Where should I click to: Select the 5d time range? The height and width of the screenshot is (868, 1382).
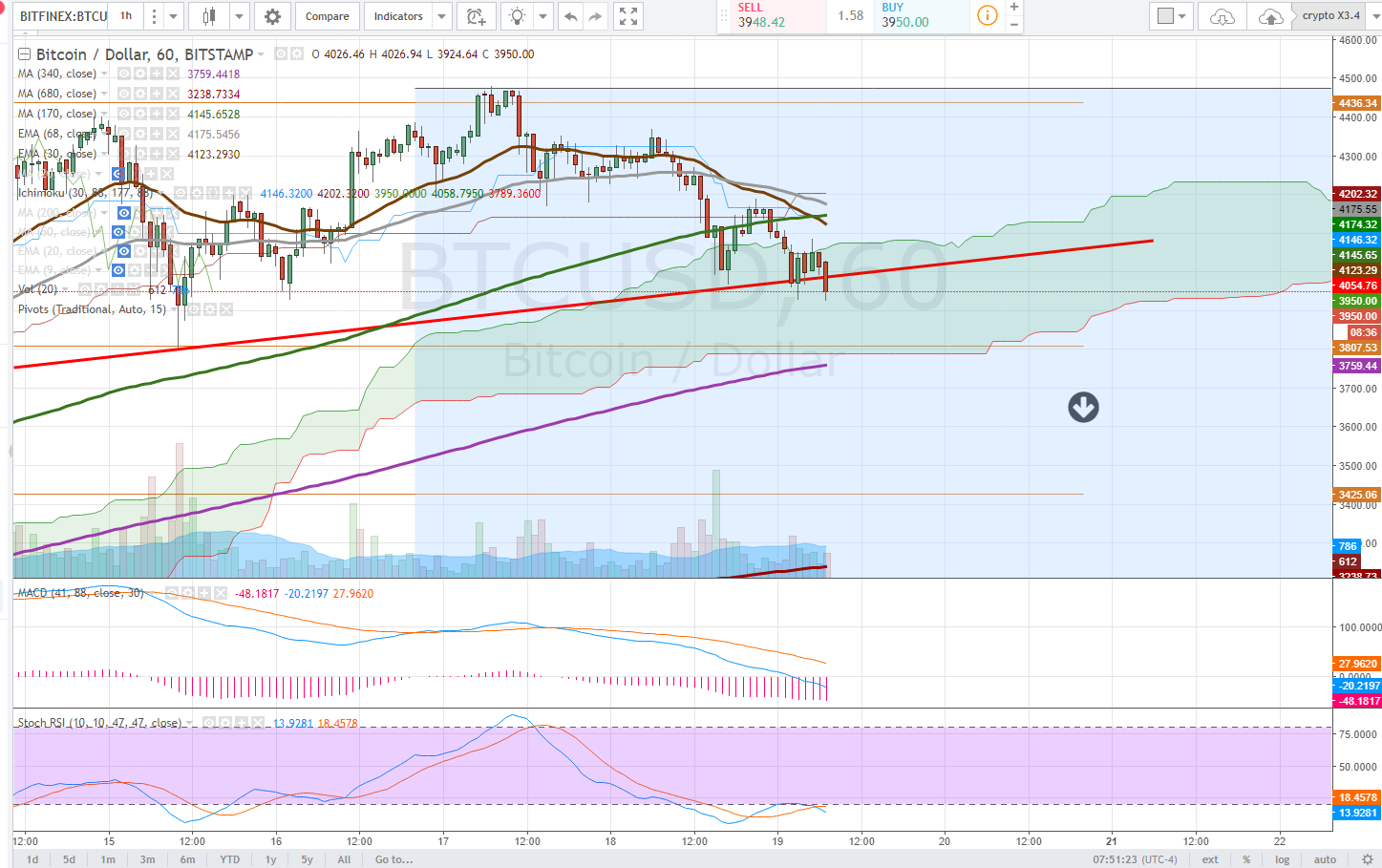pyautogui.click(x=70, y=859)
